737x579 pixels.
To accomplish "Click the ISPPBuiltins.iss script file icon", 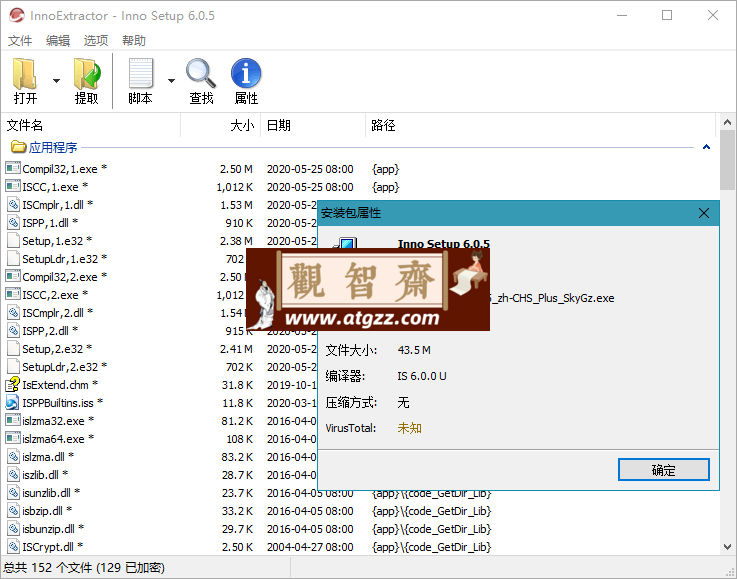I will pyautogui.click(x=13, y=402).
